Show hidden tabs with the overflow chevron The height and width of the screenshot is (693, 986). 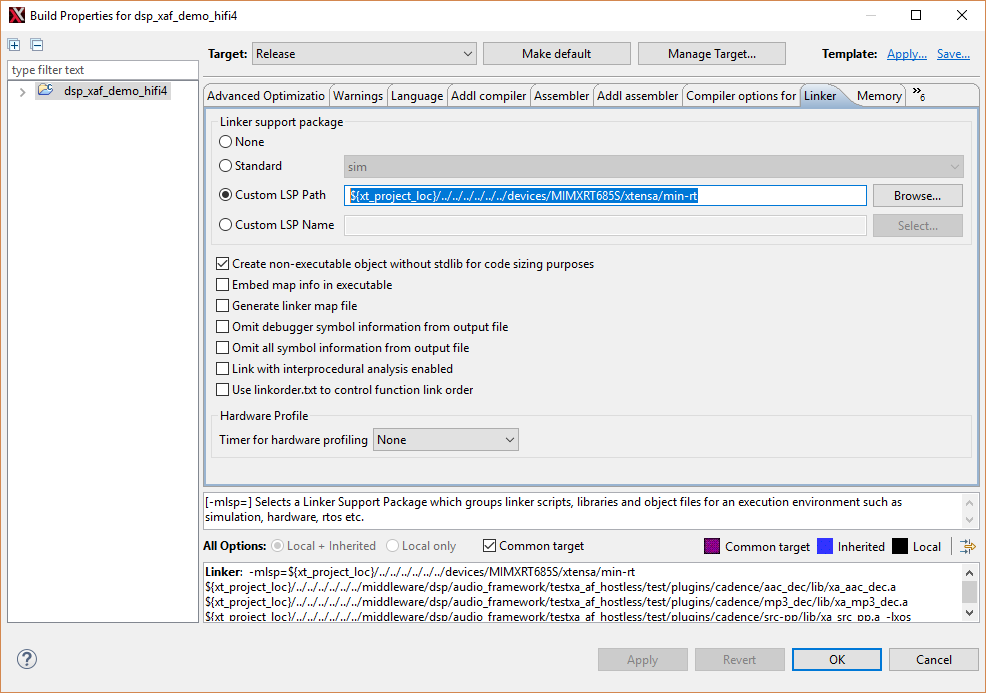tap(918, 95)
